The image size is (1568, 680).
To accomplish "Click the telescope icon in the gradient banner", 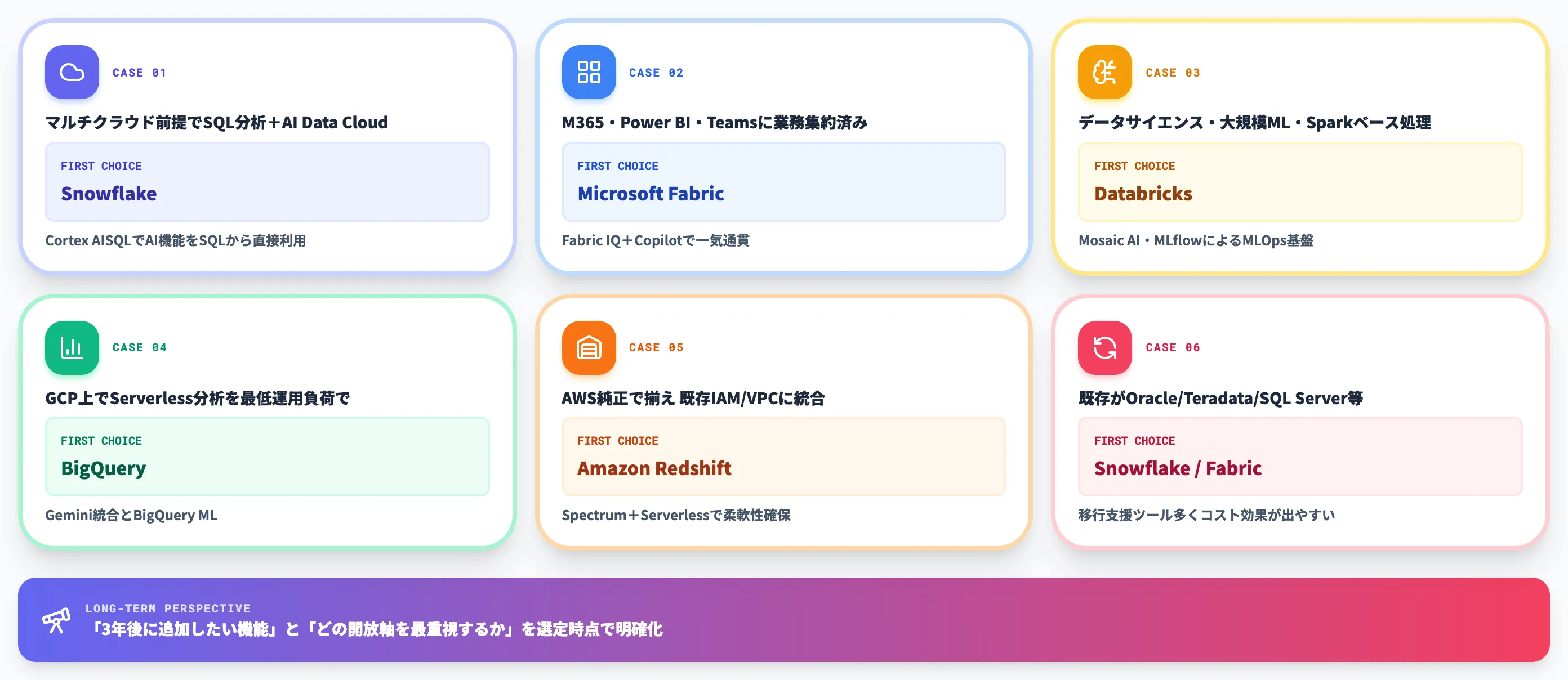I will tap(56, 620).
